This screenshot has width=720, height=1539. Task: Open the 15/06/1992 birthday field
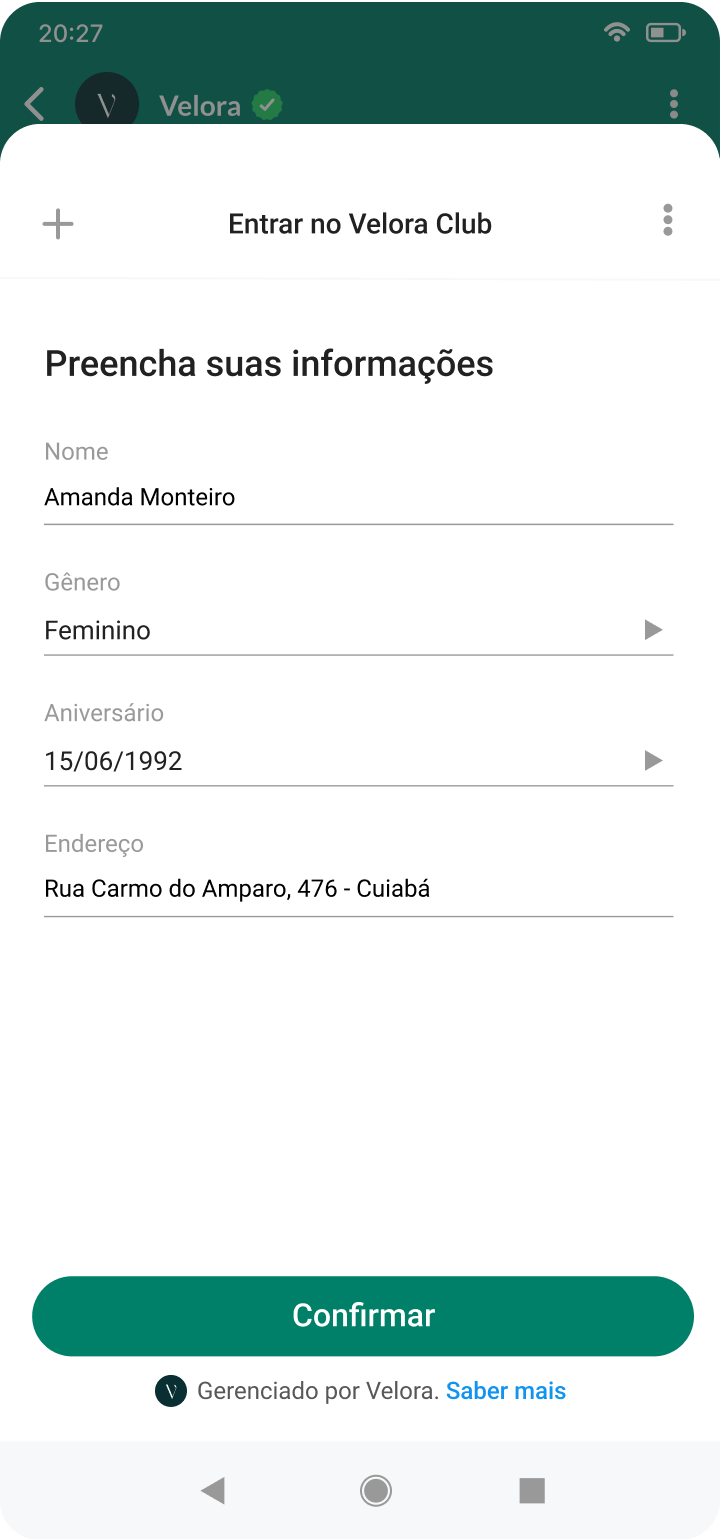[330, 762]
